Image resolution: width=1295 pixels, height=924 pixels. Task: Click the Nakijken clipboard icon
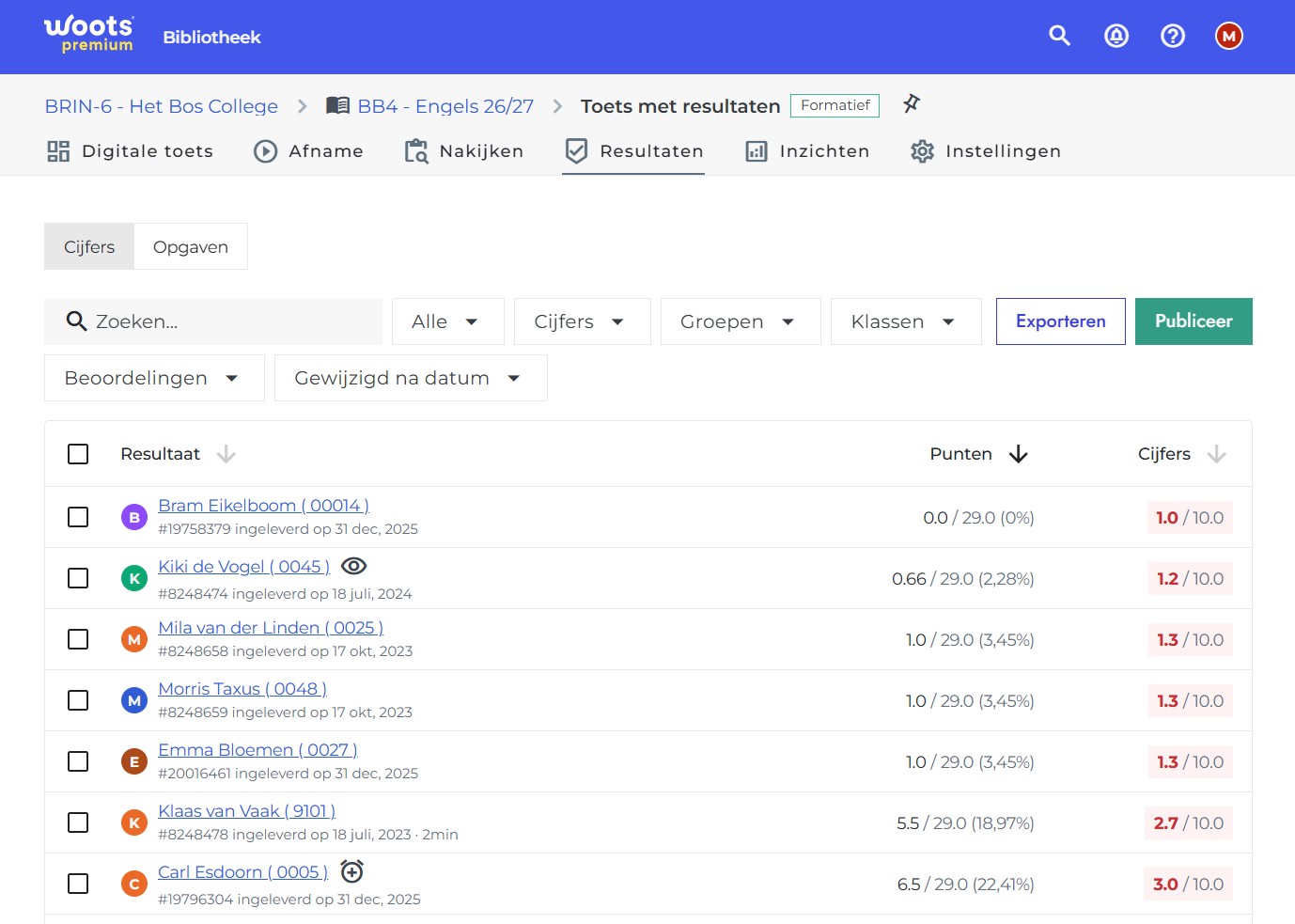tap(416, 151)
